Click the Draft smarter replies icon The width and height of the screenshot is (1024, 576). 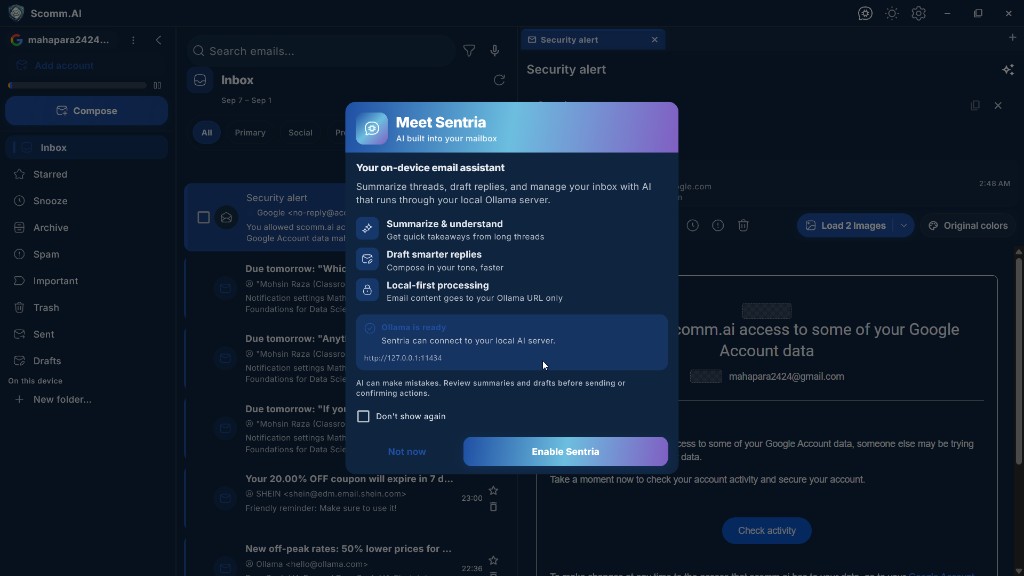pos(367,259)
